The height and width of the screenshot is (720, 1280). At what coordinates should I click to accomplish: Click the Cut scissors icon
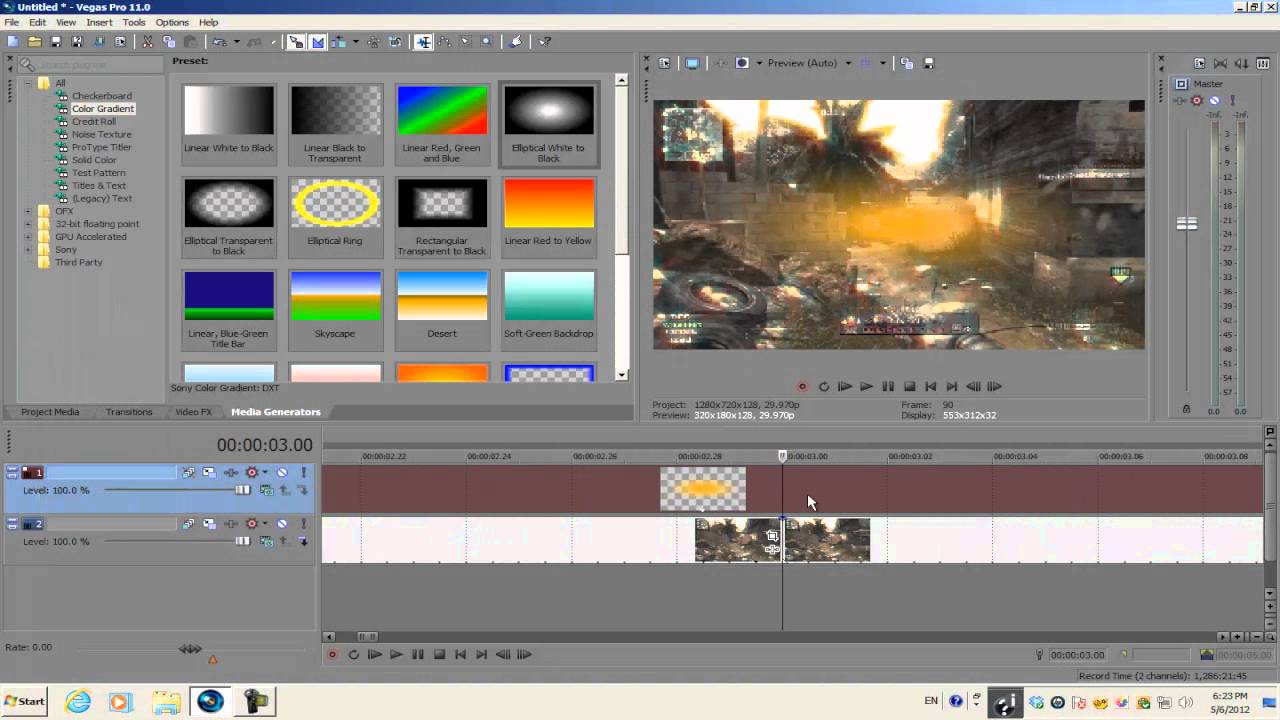147,42
